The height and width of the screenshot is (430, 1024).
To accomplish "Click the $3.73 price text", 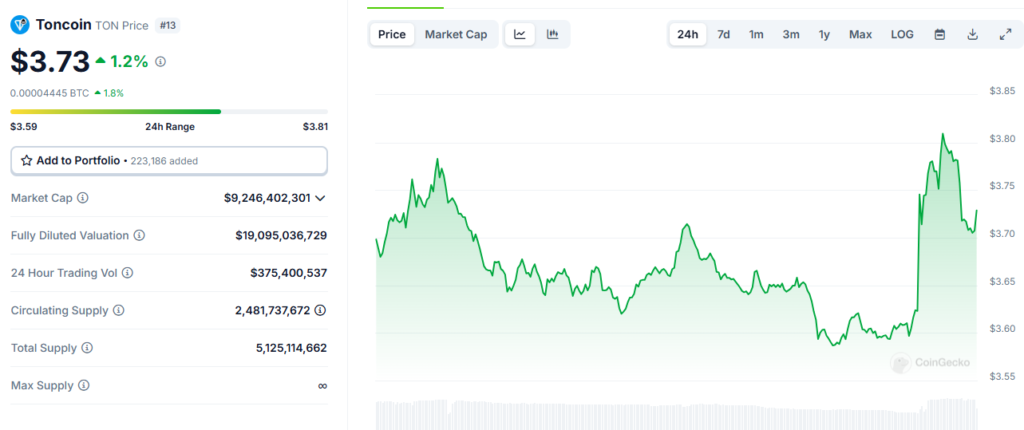I will 50,61.
